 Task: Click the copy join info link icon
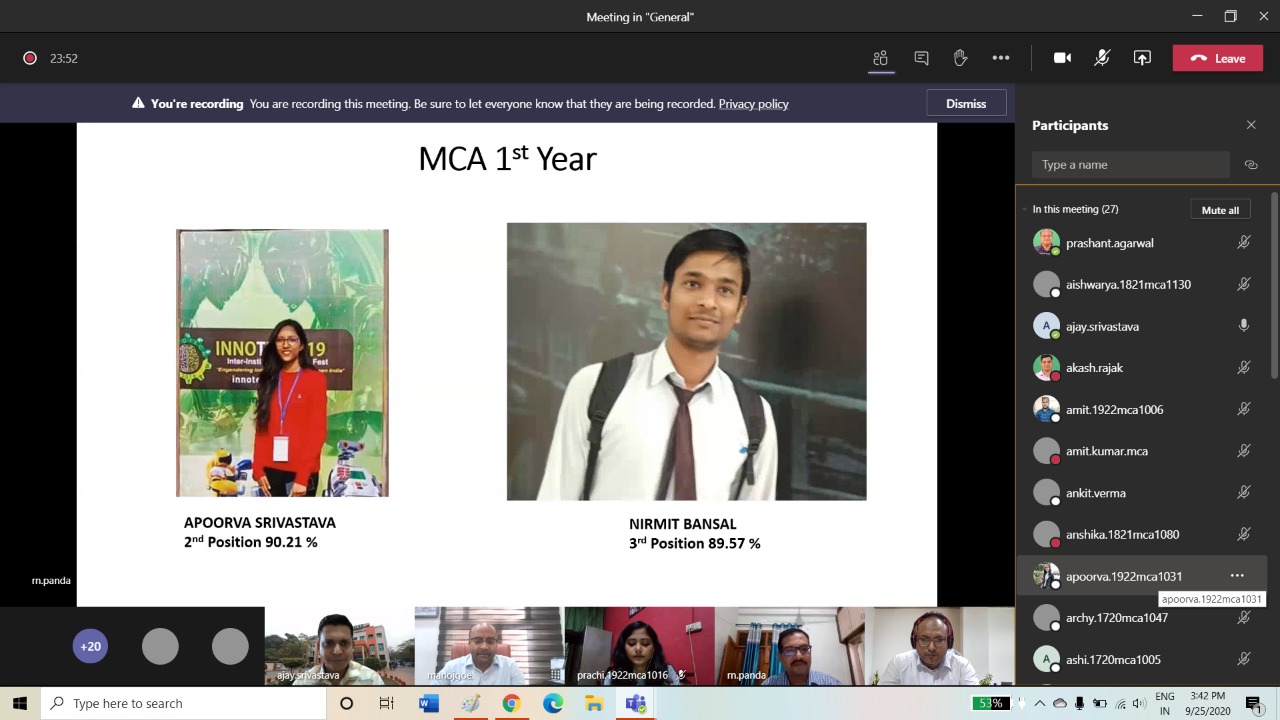[1250, 165]
